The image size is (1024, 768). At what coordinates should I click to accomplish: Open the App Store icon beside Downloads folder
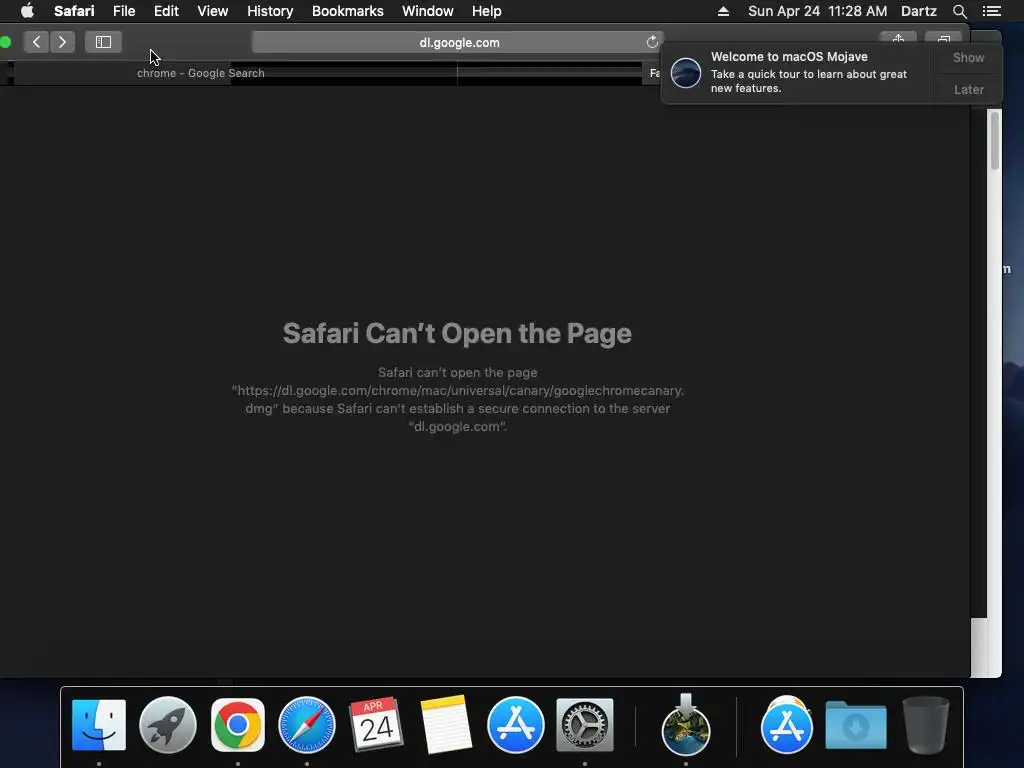[786, 725]
